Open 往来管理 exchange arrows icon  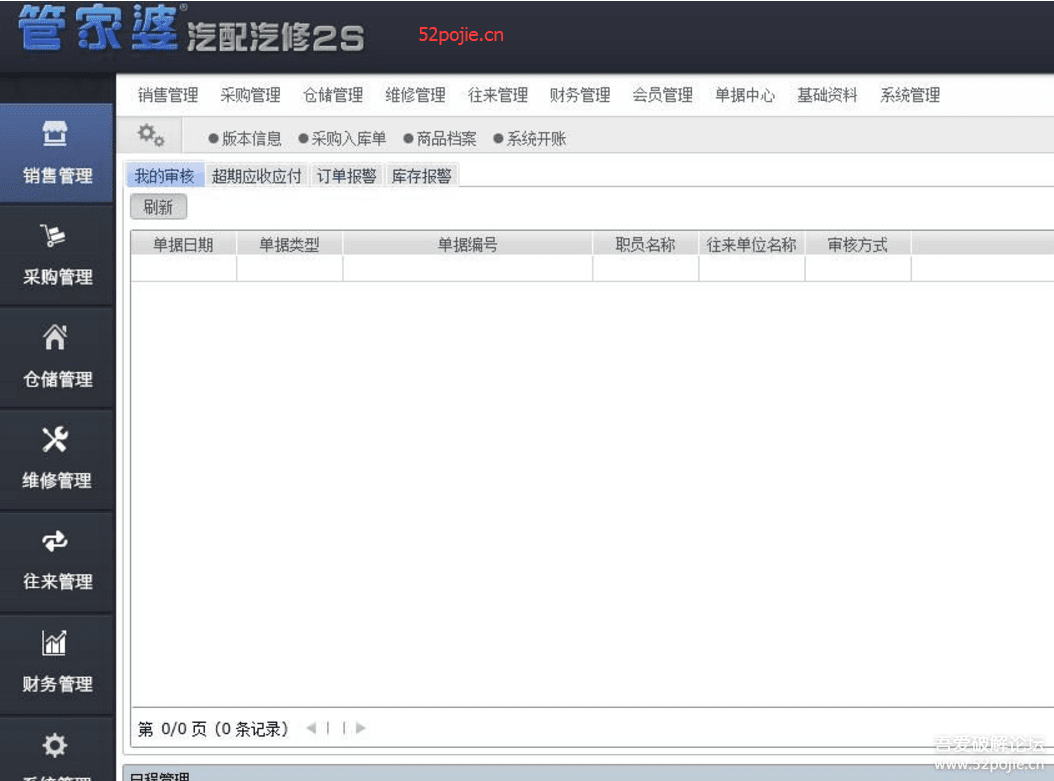tap(54, 541)
